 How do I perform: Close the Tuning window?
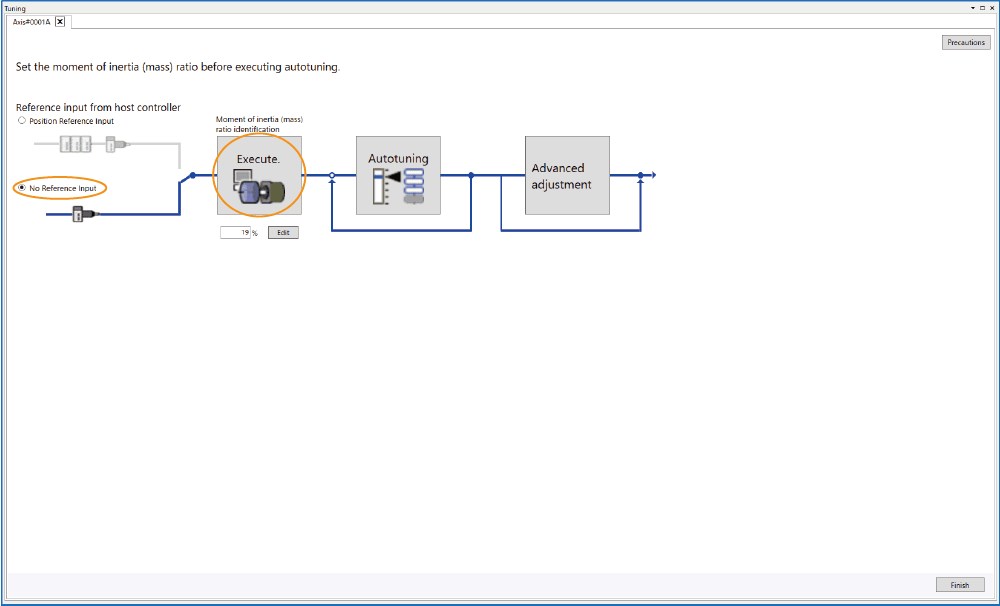[992, 7]
